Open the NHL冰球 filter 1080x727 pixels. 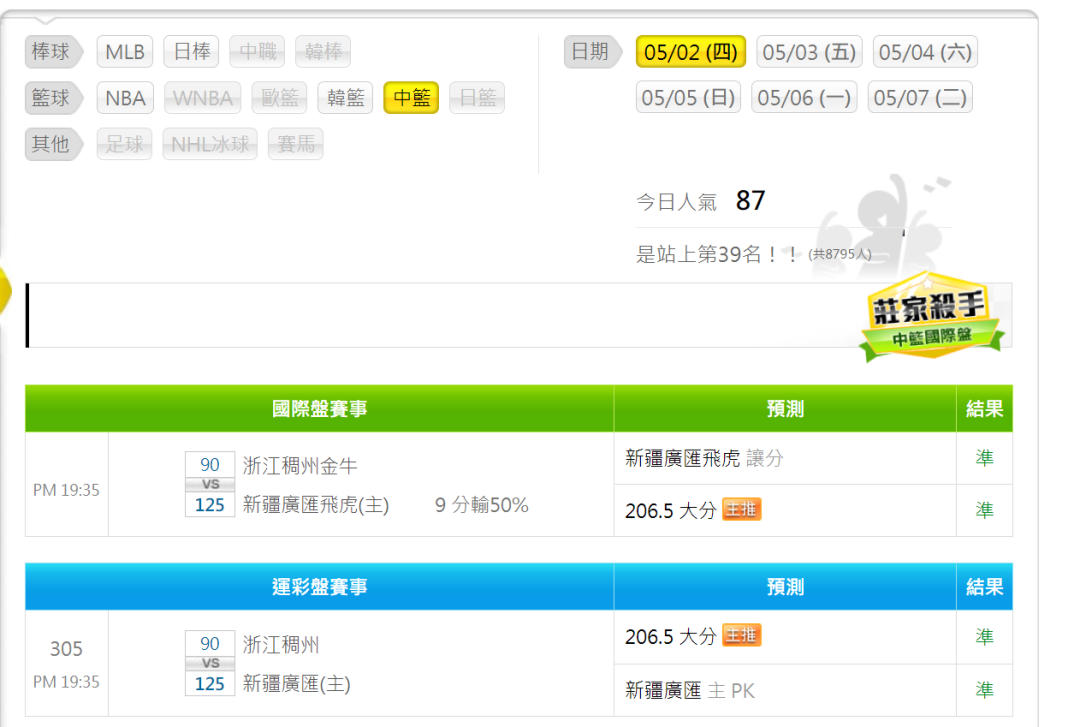pos(210,144)
